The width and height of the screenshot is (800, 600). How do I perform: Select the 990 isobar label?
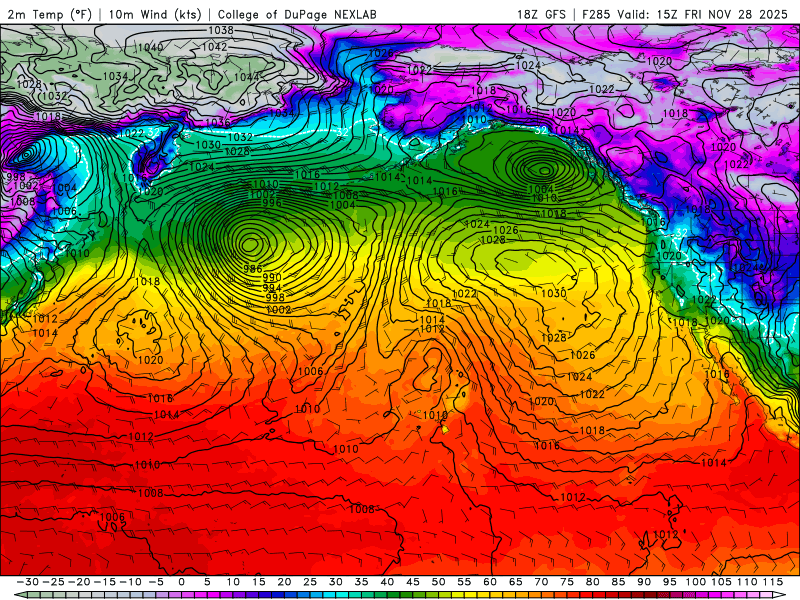tap(272, 277)
